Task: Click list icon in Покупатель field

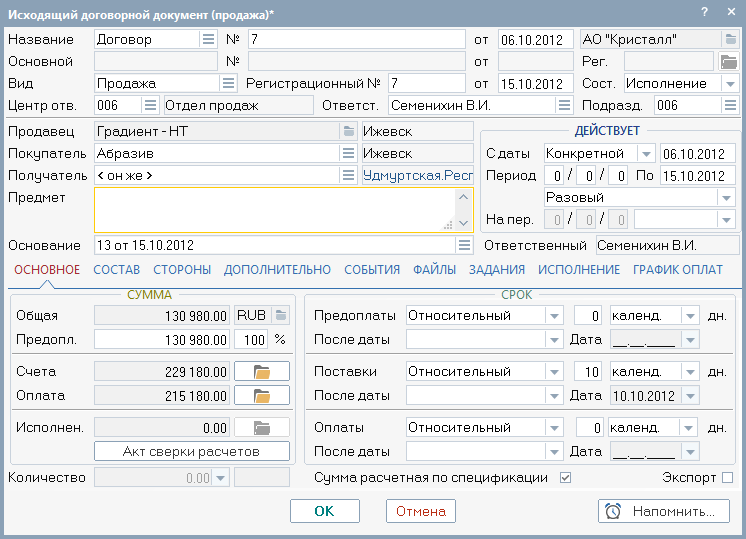Action: click(348, 153)
